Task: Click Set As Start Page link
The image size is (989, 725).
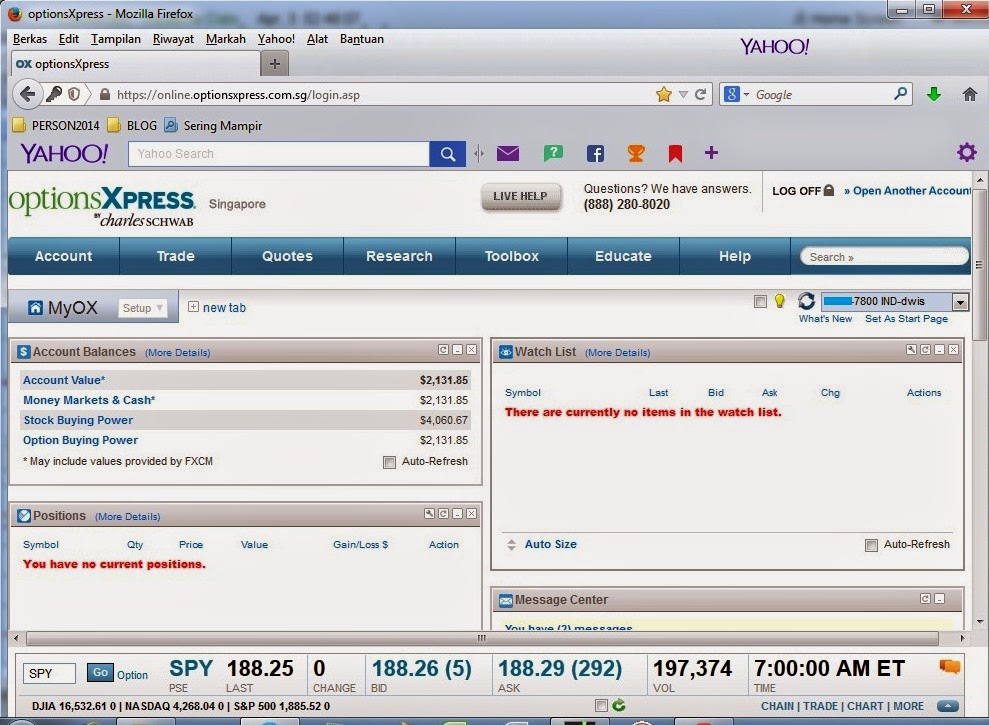Action: [906, 319]
